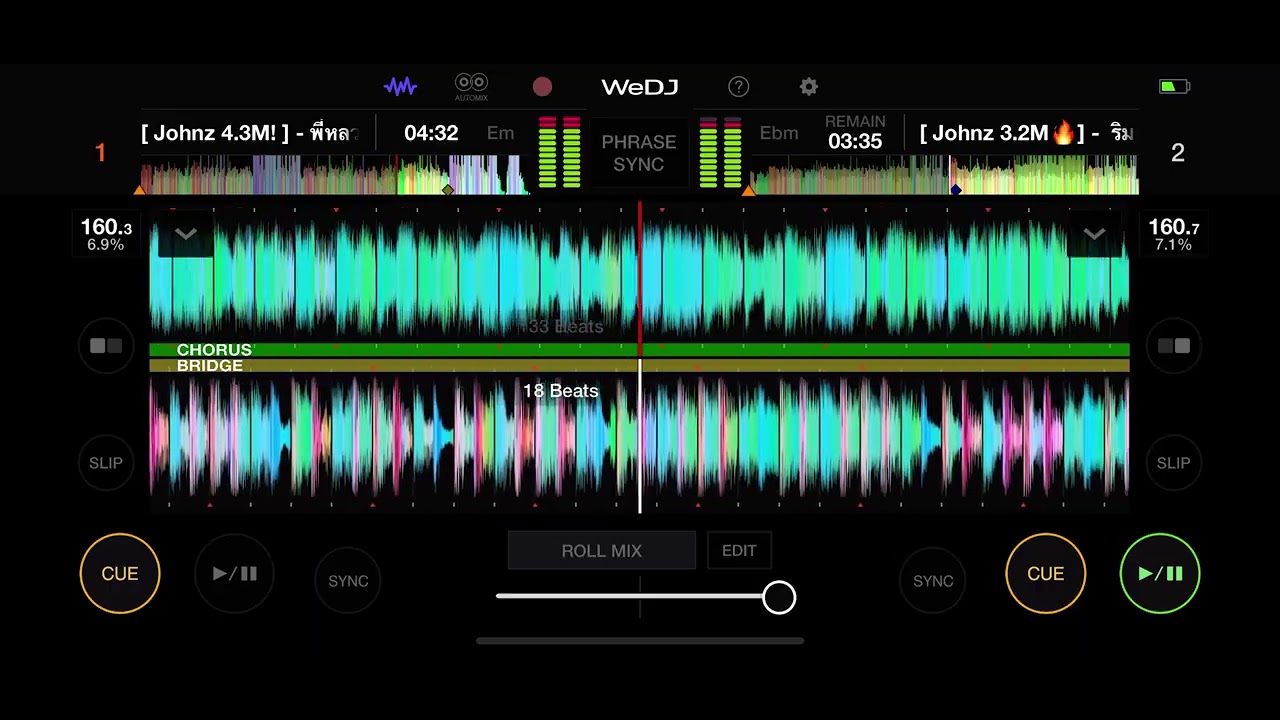The height and width of the screenshot is (720, 1280).
Task: Click the WeDJ logo
Action: pyautogui.click(x=640, y=87)
